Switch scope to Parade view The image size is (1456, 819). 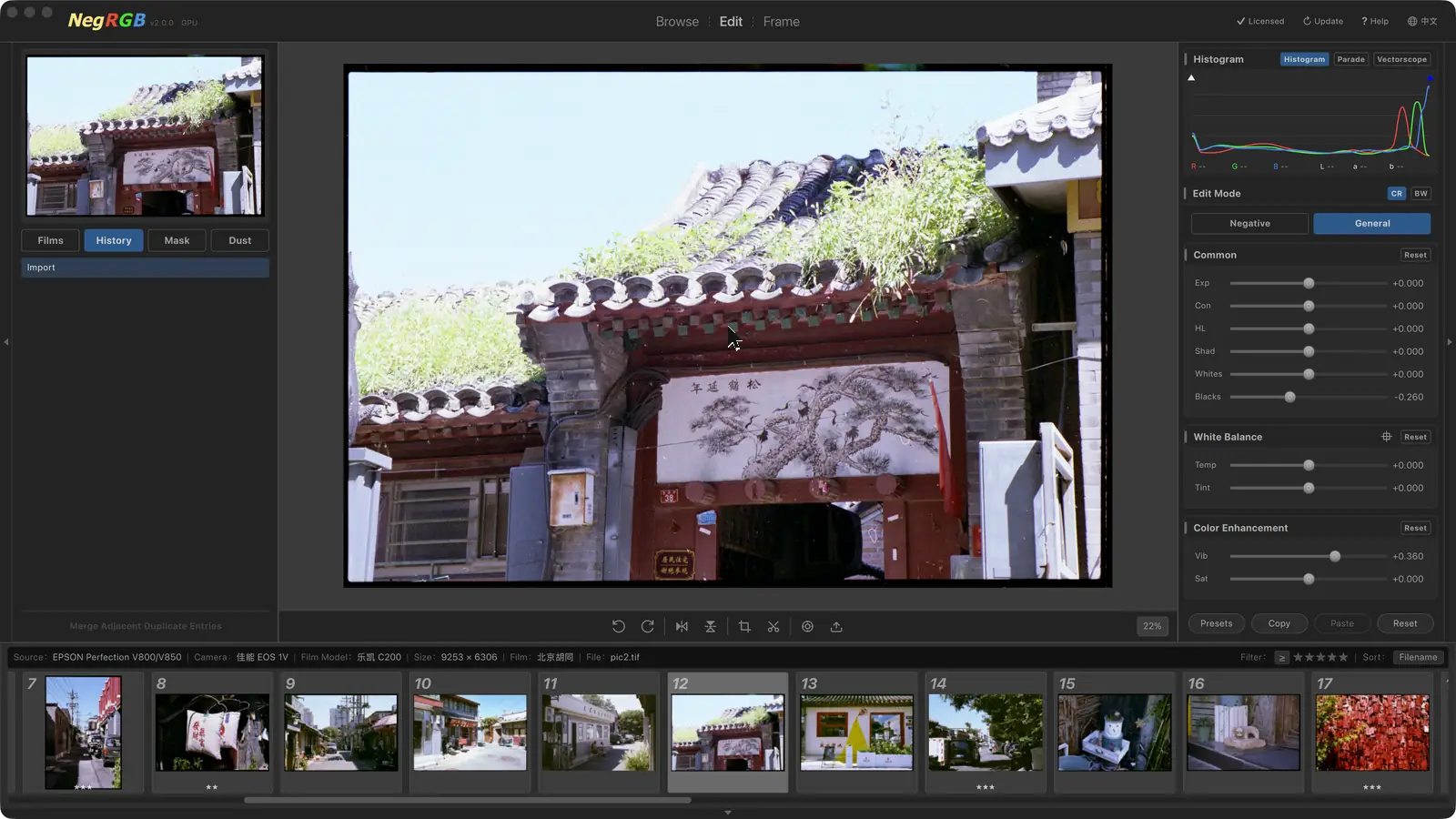click(x=1350, y=59)
